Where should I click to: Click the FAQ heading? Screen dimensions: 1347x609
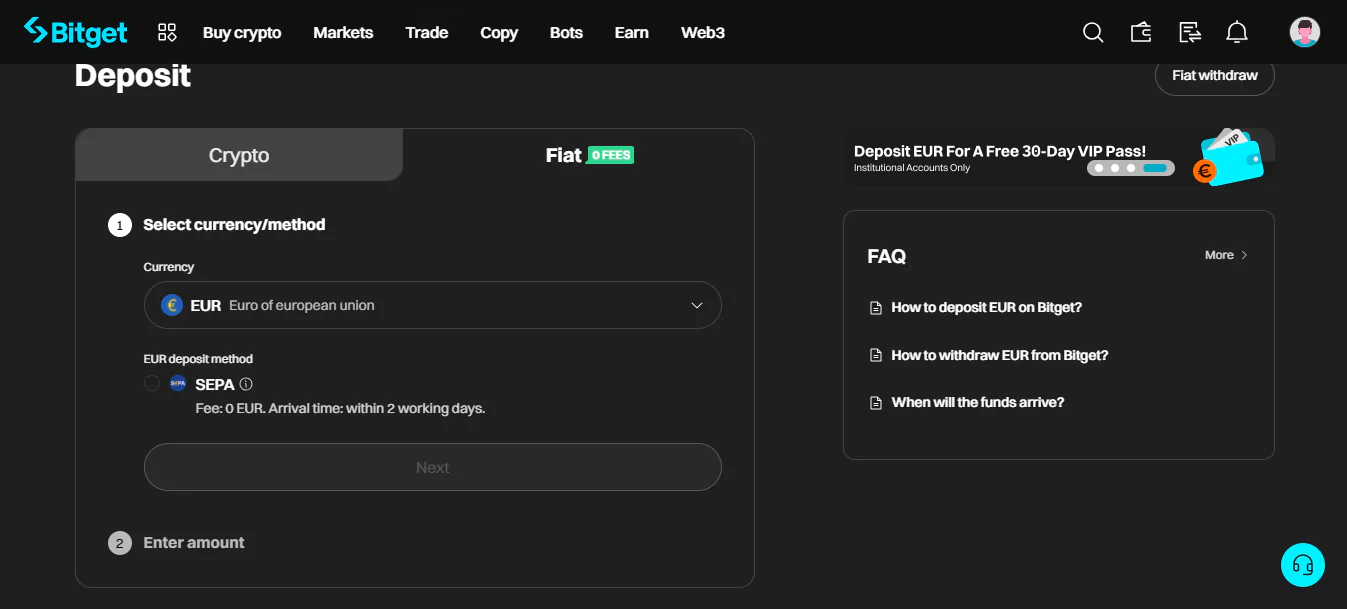point(887,257)
